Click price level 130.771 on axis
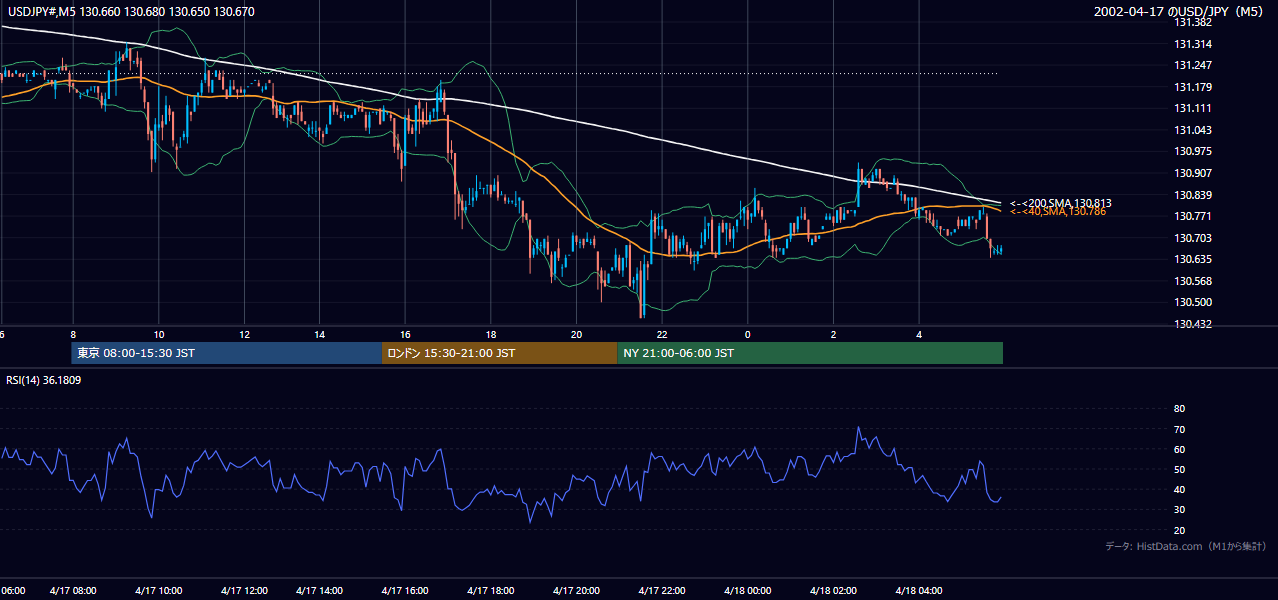Viewport: 1278px width, 600px height. (1191, 216)
